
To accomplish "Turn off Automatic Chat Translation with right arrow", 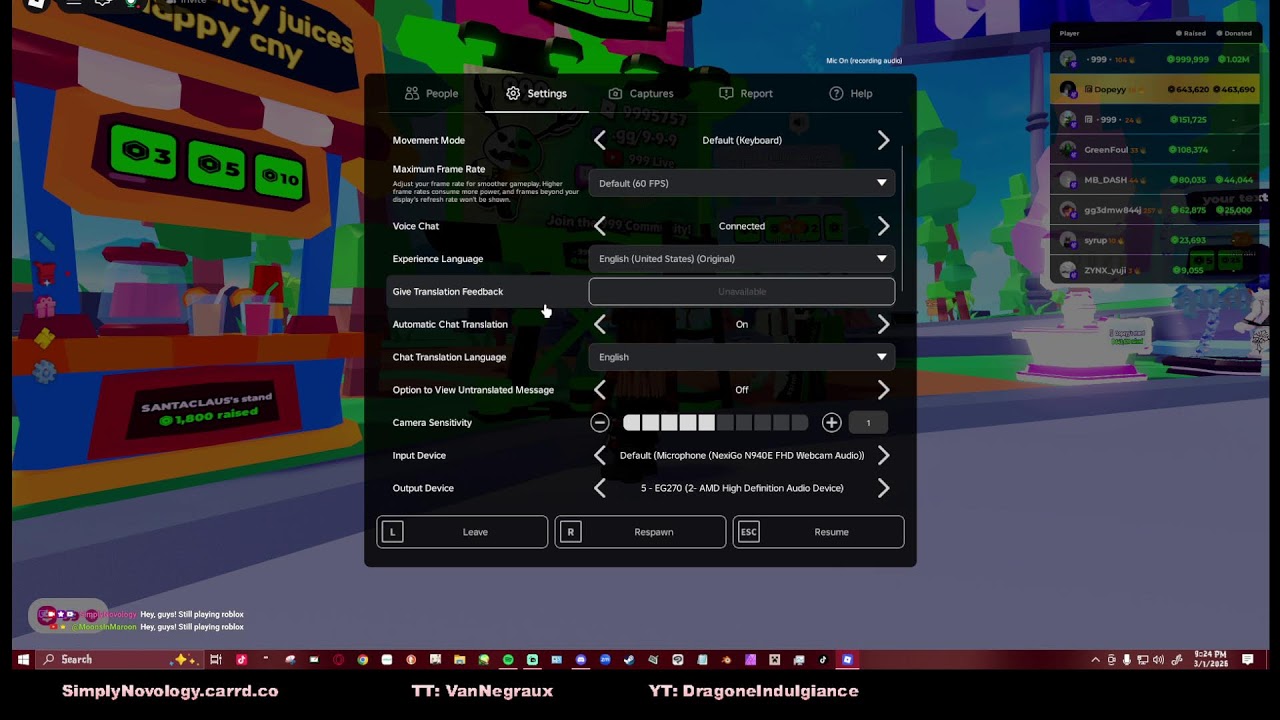I will pos(883,324).
